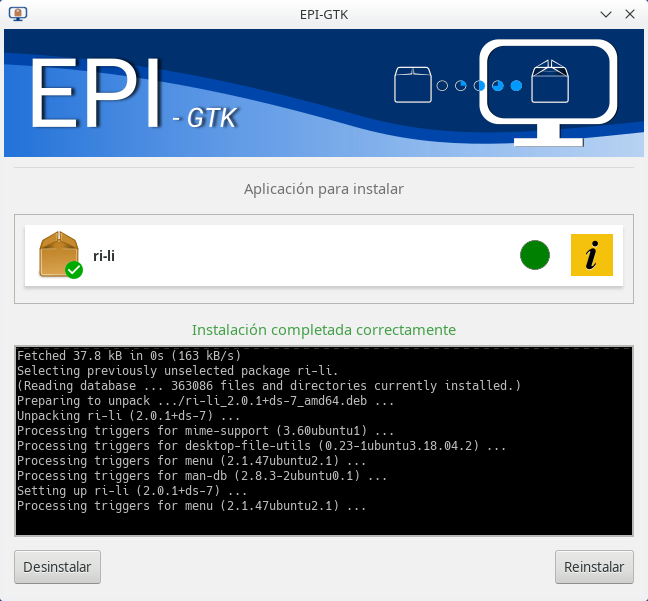This screenshot has height=601, width=648.
Task: Click the 'Preparing to unpack' terminal line
Action: pyautogui.click(x=205, y=401)
